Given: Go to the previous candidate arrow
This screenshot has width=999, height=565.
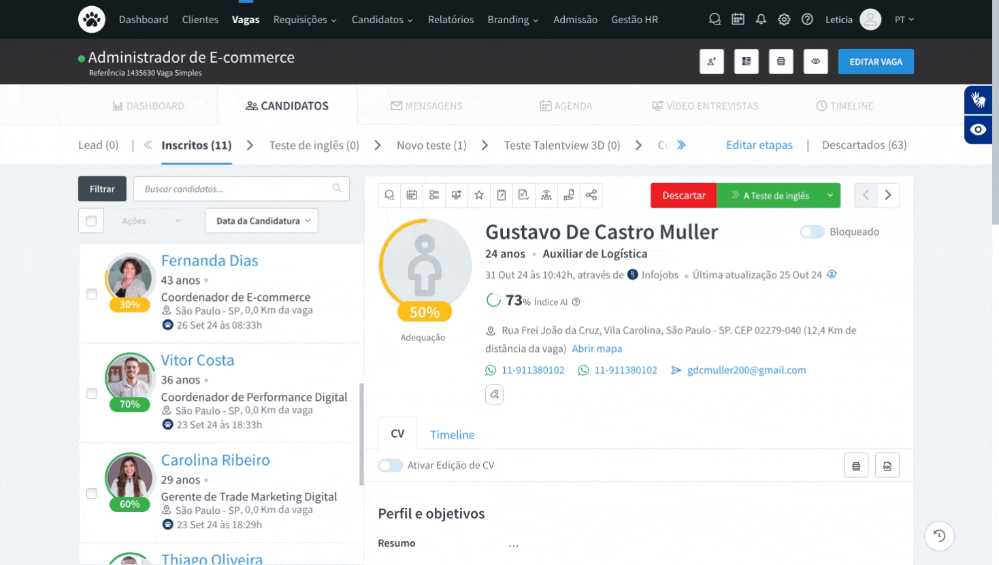Looking at the screenshot, I should pyautogui.click(x=866, y=196).
